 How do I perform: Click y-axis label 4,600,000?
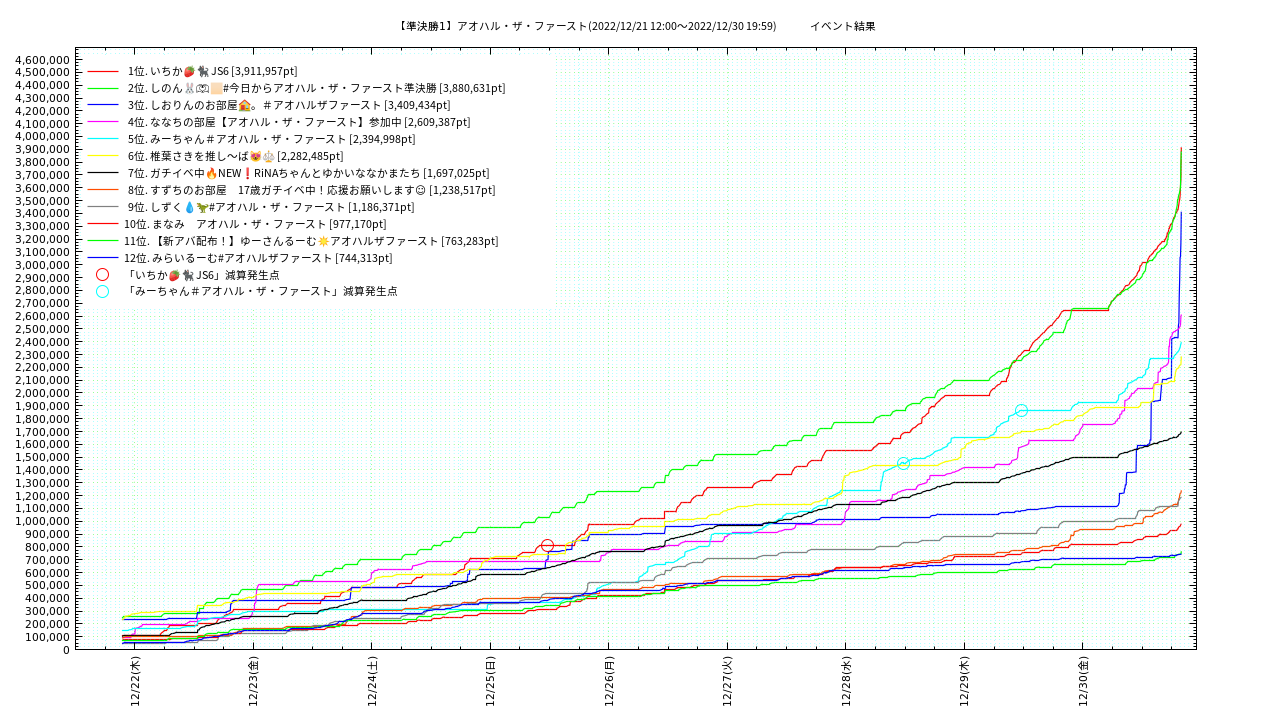tap(43, 59)
